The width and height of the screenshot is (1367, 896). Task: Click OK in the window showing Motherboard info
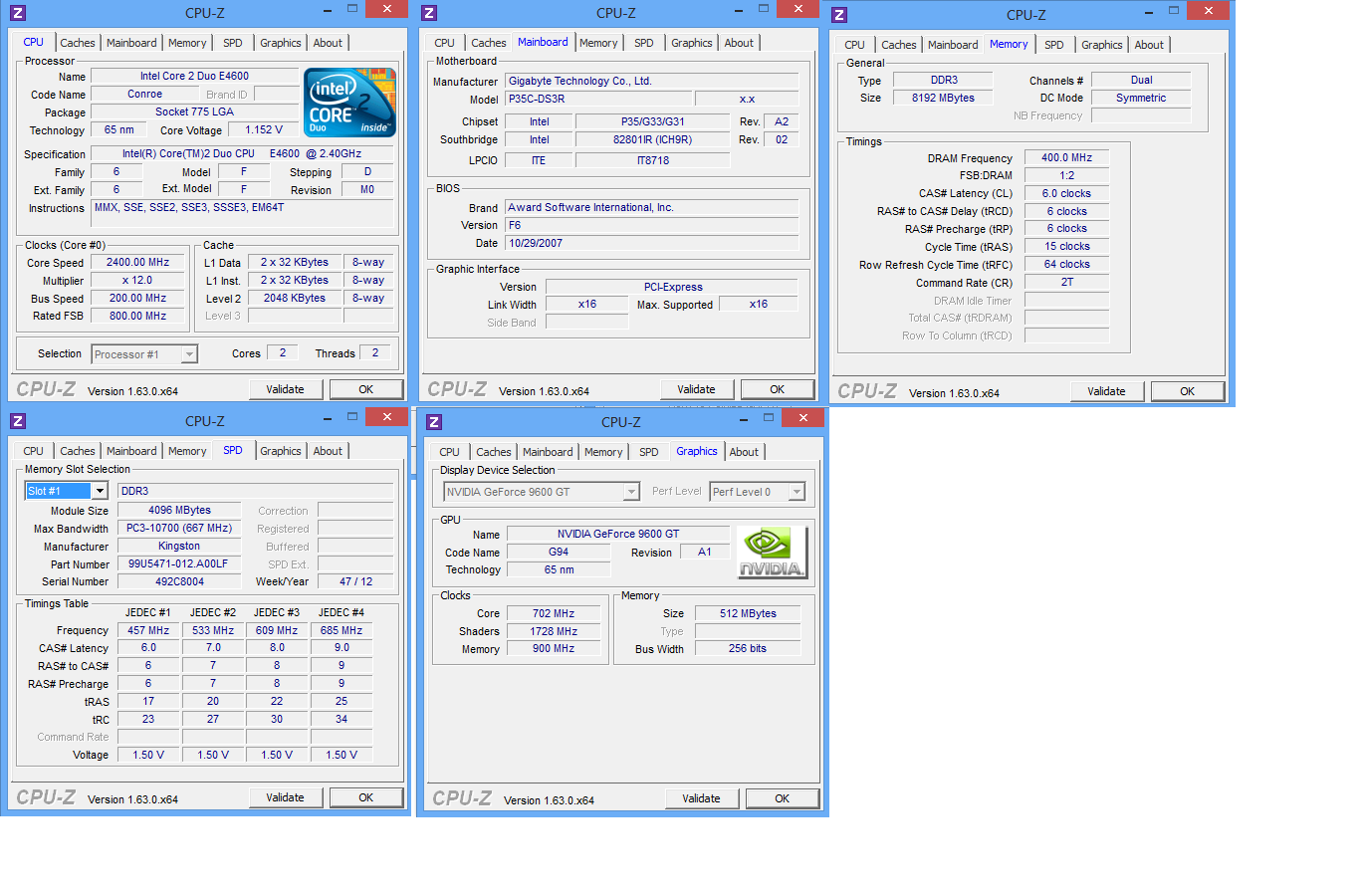pos(778,389)
